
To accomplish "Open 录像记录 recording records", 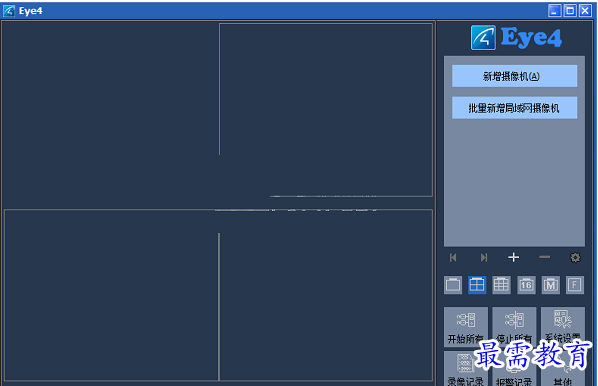I will tap(466, 369).
